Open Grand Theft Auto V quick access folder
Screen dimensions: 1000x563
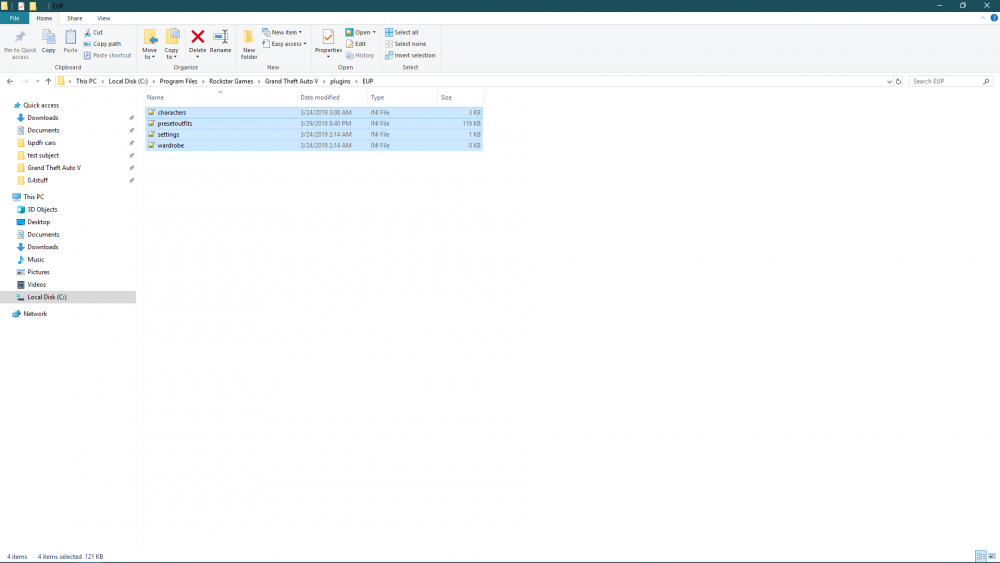54,168
